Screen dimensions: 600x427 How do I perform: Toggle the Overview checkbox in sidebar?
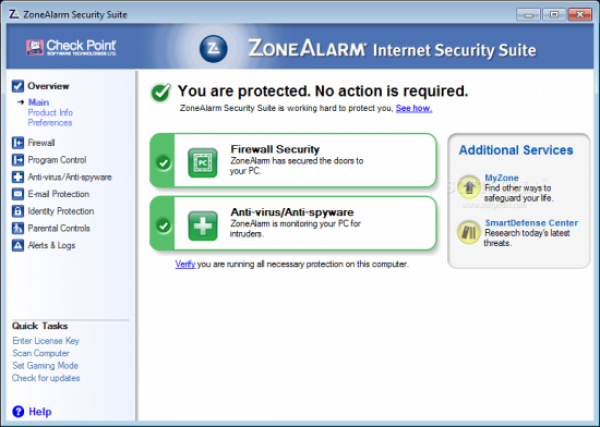pos(18,86)
